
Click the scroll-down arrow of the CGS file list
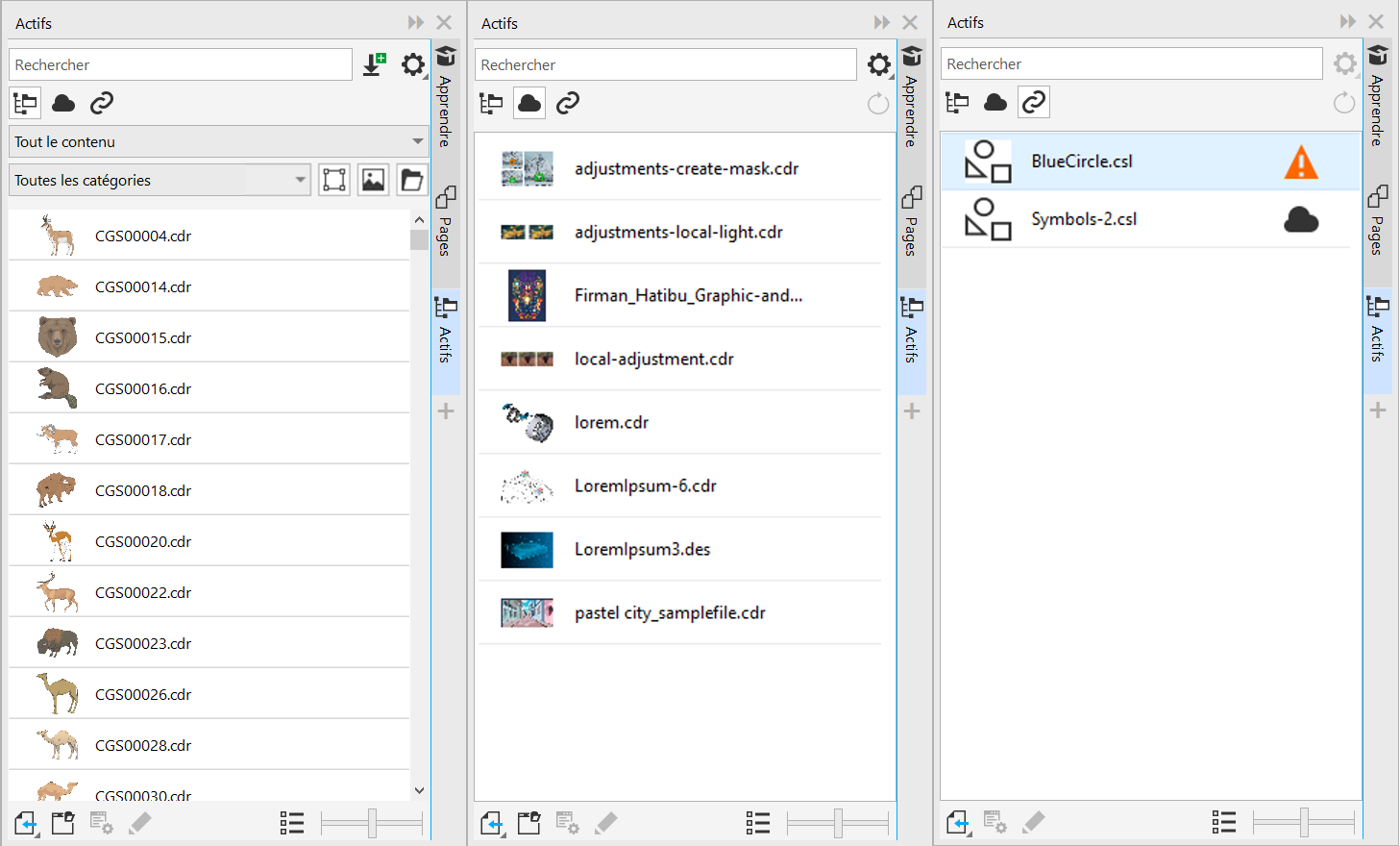419,790
